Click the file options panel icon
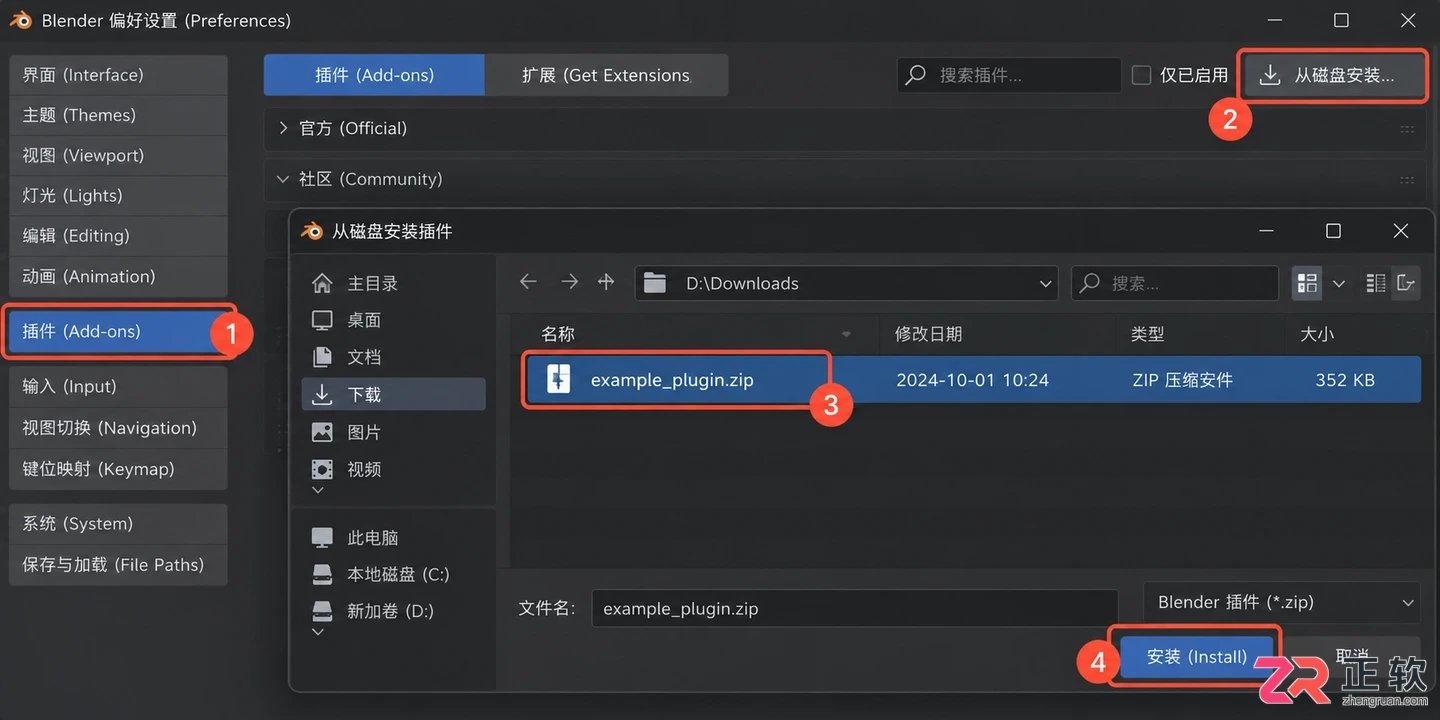Viewport: 1440px width, 720px height. (x=1406, y=284)
